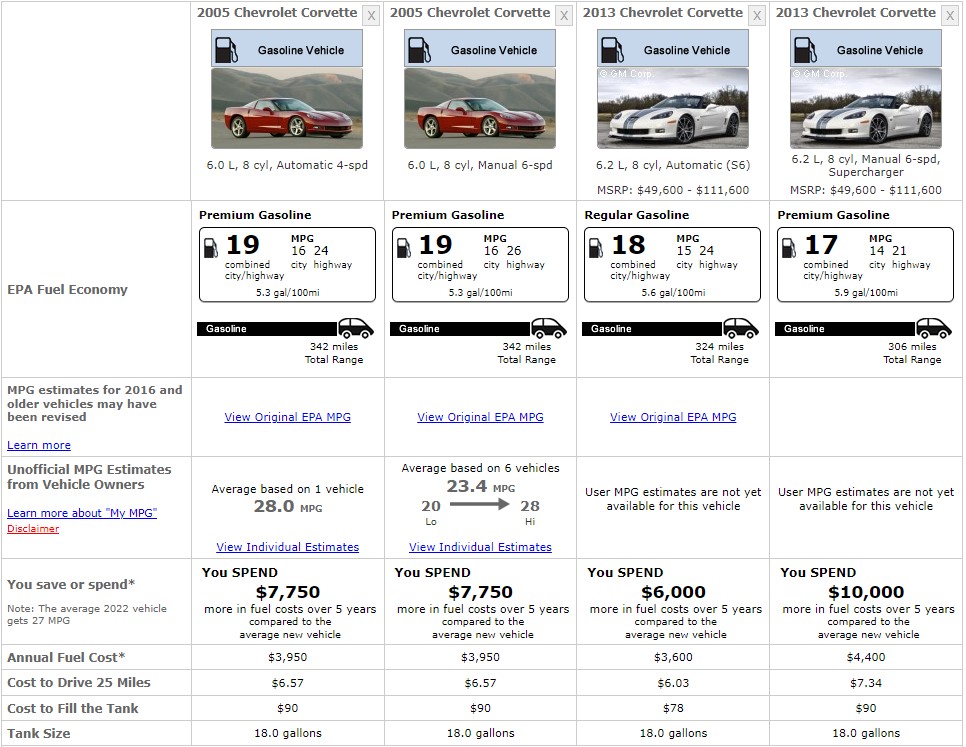Click the gas pump icon above the Manual 6-spd 2005 car
This screenshot has height=747, width=966.
click(419, 50)
